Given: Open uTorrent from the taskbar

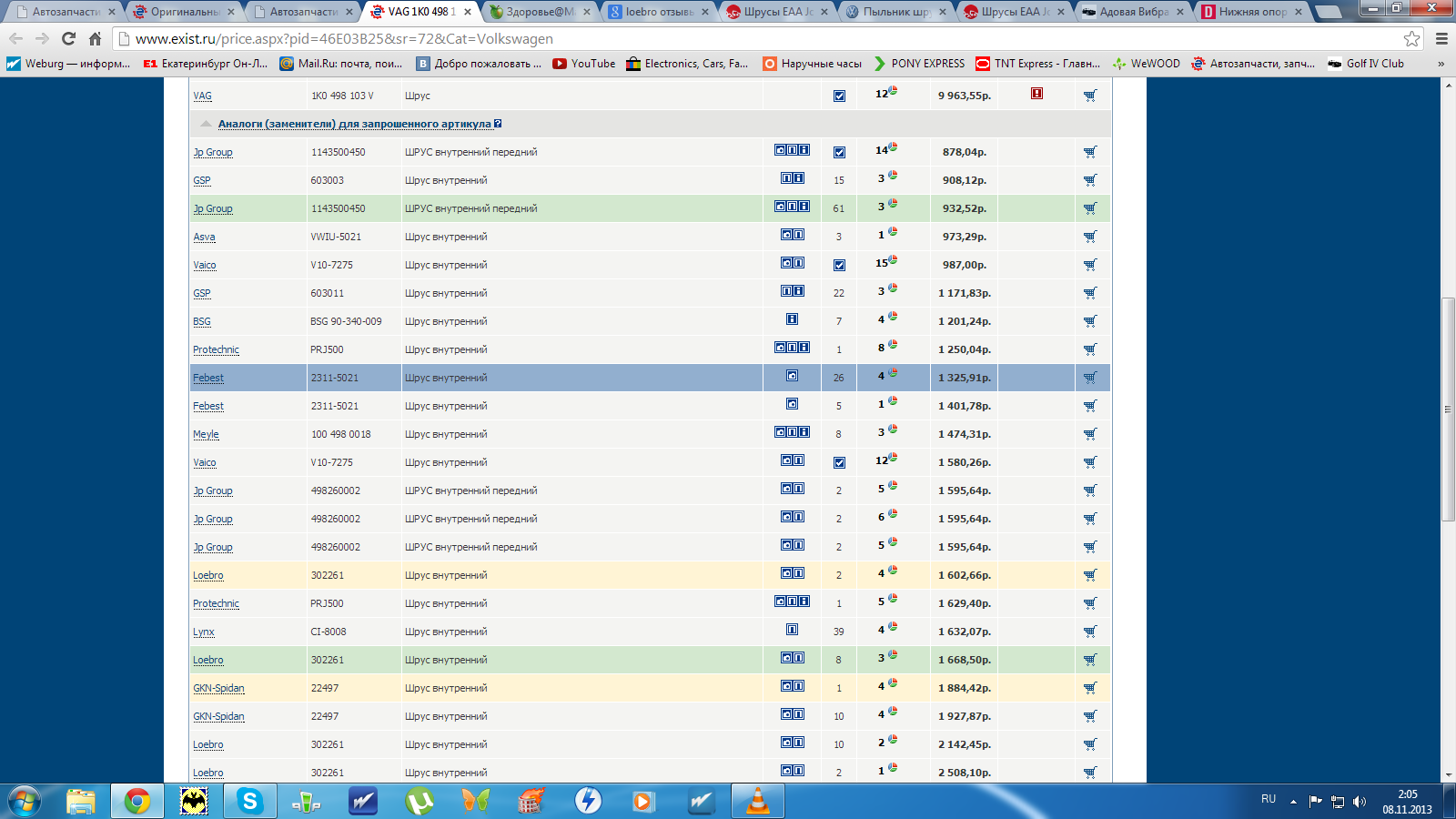Looking at the screenshot, I should tap(419, 801).
